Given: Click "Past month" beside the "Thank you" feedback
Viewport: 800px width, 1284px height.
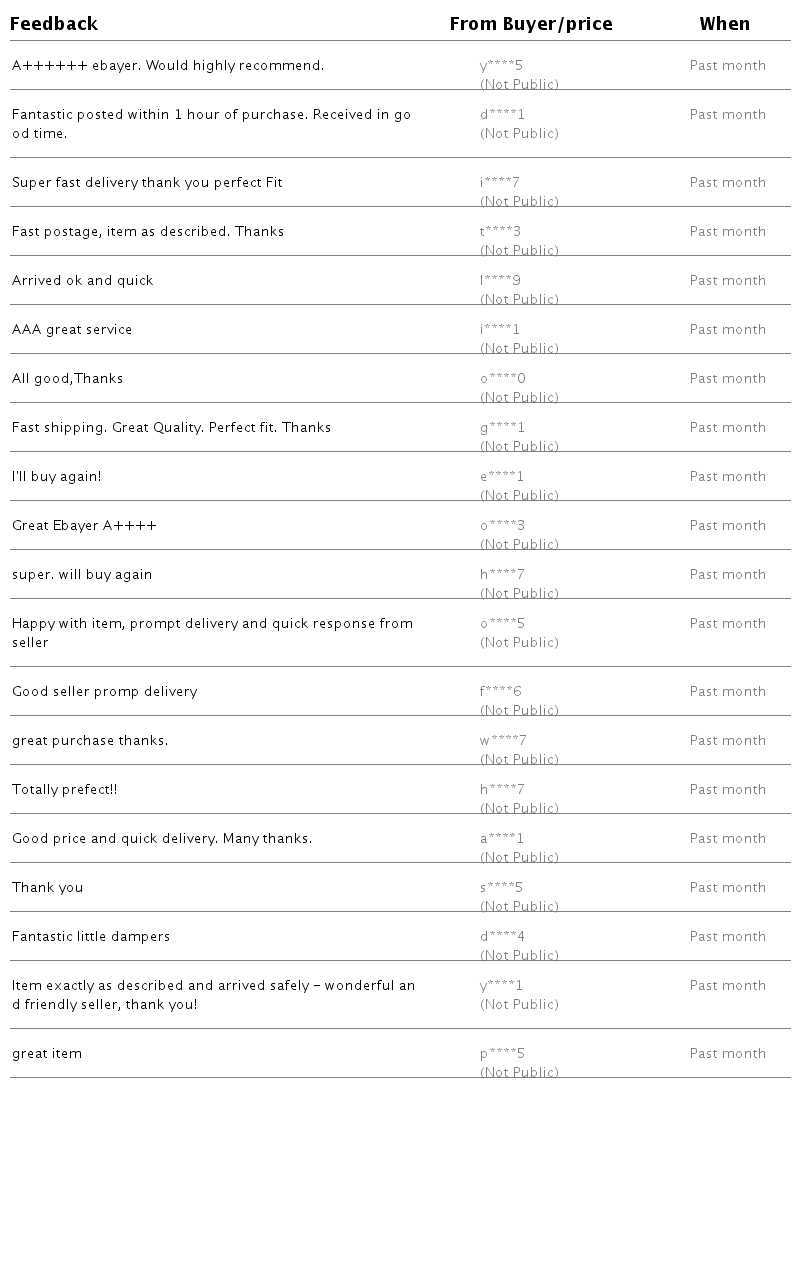Looking at the screenshot, I should (x=727, y=888).
